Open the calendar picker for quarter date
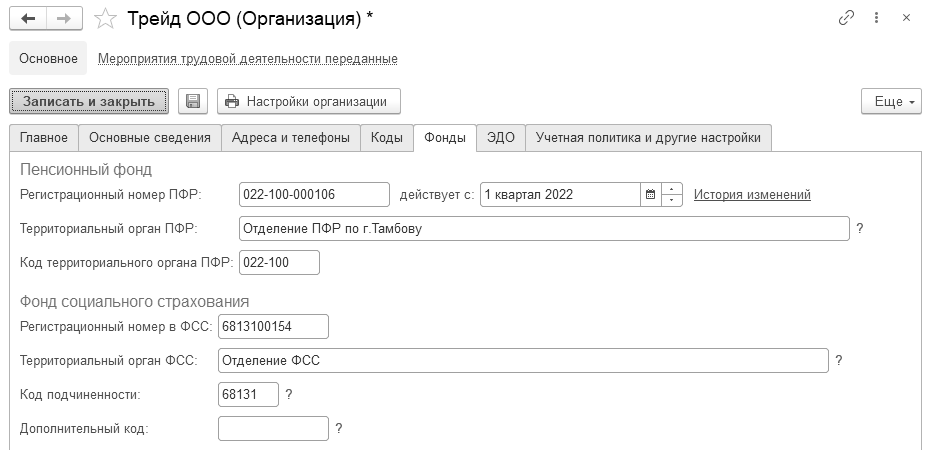 coord(650,195)
